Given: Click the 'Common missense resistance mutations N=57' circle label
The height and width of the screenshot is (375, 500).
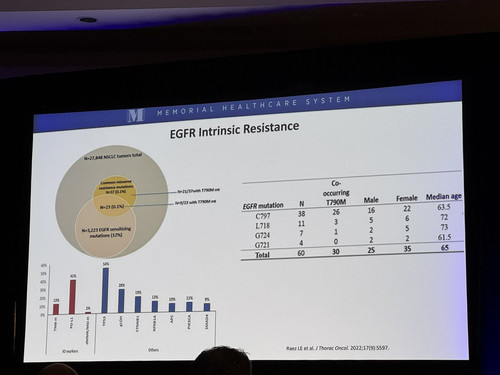Looking at the screenshot, I should point(117,187).
